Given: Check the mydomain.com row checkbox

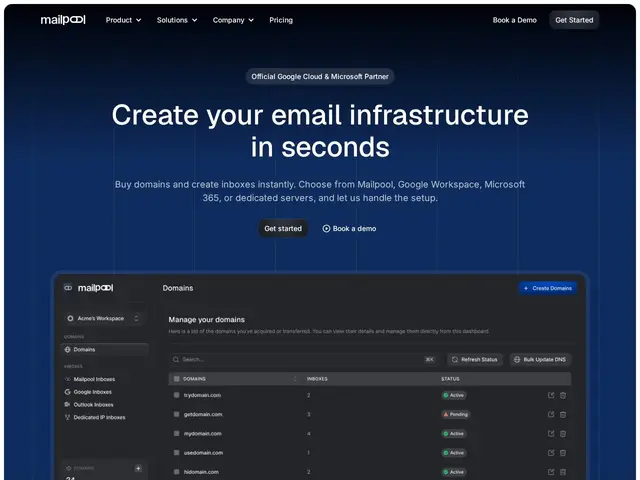Looking at the screenshot, I should pyautogui.click(x=176, y=433).
